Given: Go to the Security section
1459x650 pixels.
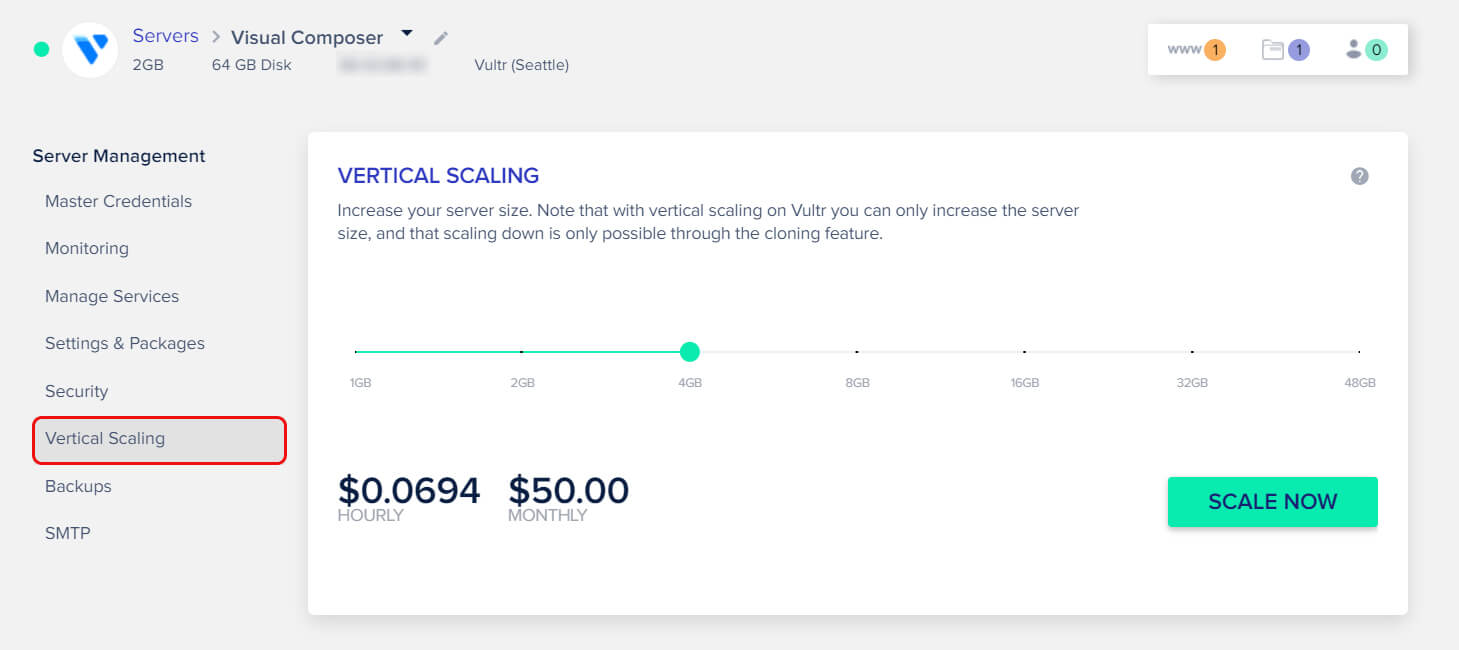Looking at the screenshot, I should tap(76, 391).
